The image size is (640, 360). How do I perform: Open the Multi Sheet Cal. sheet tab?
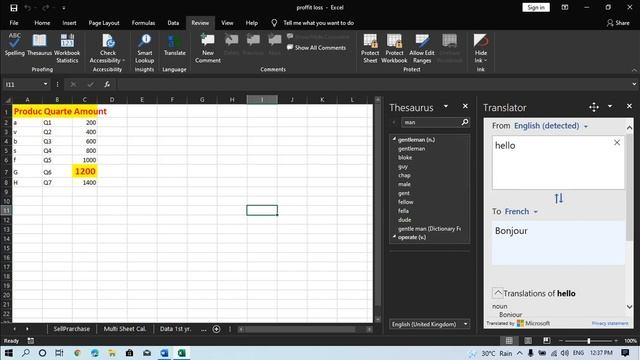click(124, 329)
